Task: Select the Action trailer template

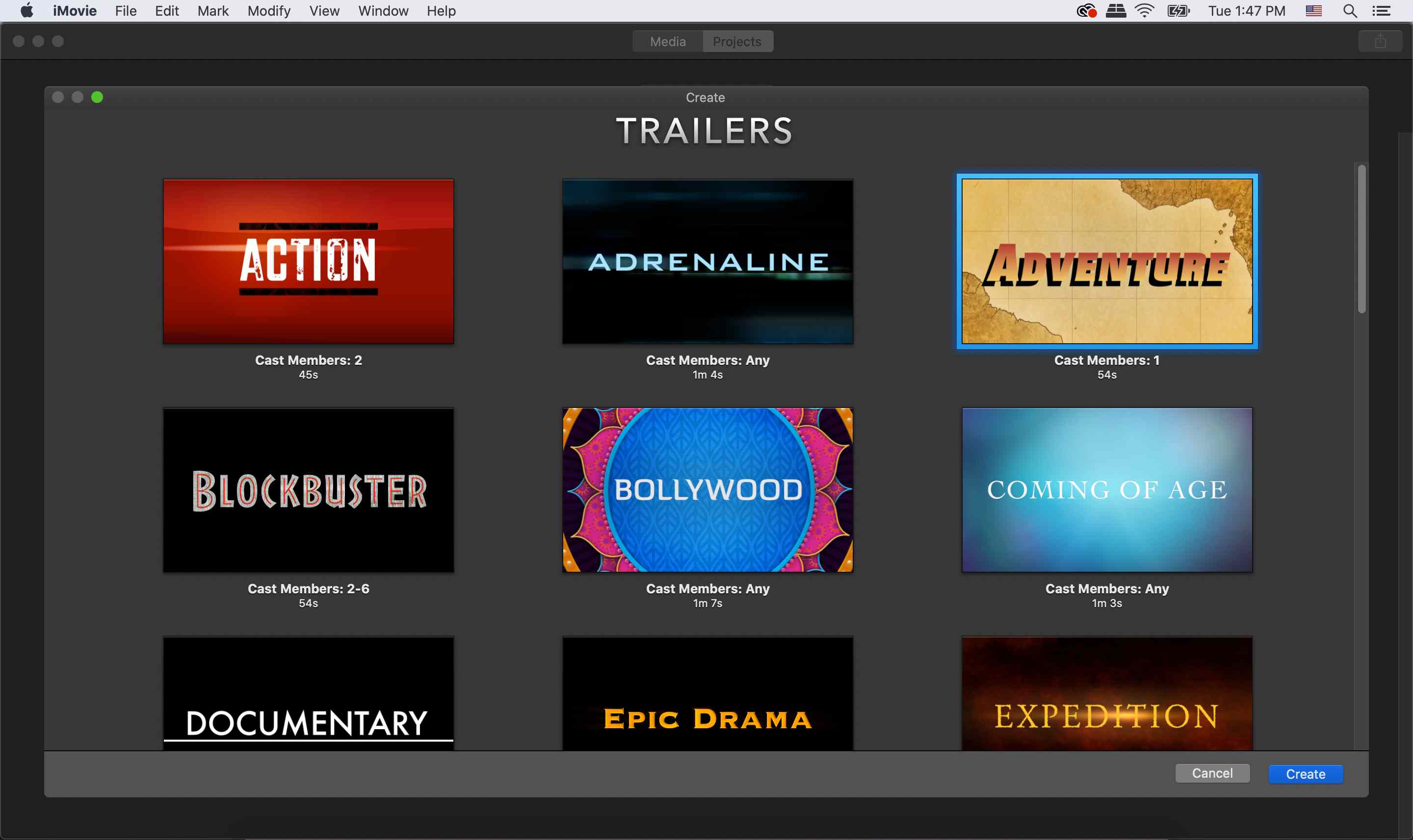Action: tap(308, 261)
